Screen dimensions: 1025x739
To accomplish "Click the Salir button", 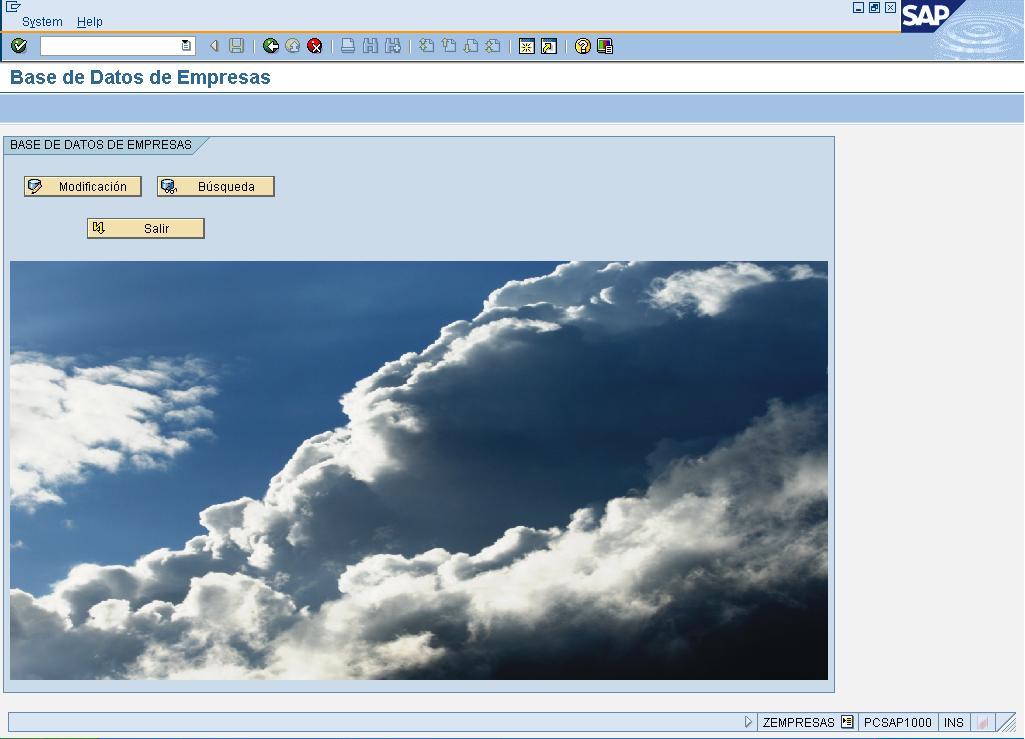I will click(146, 228).
